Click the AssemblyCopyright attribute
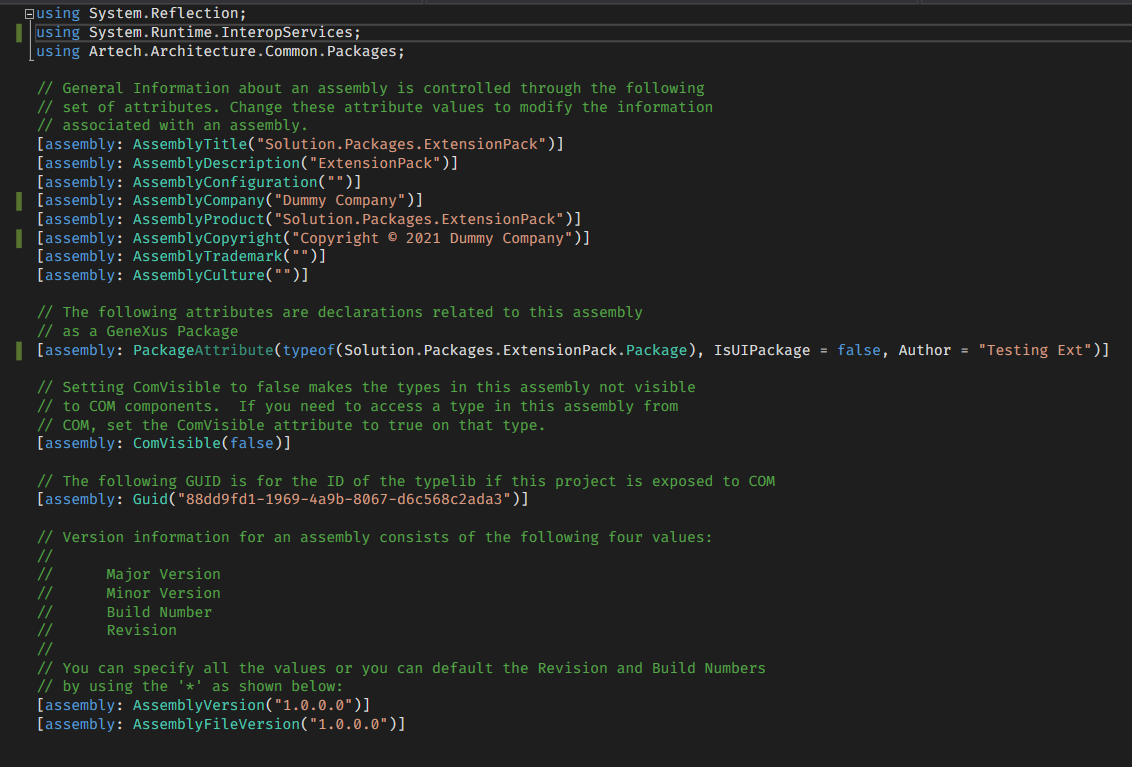This screenshot has width=1132, height=767. point(207,238)
